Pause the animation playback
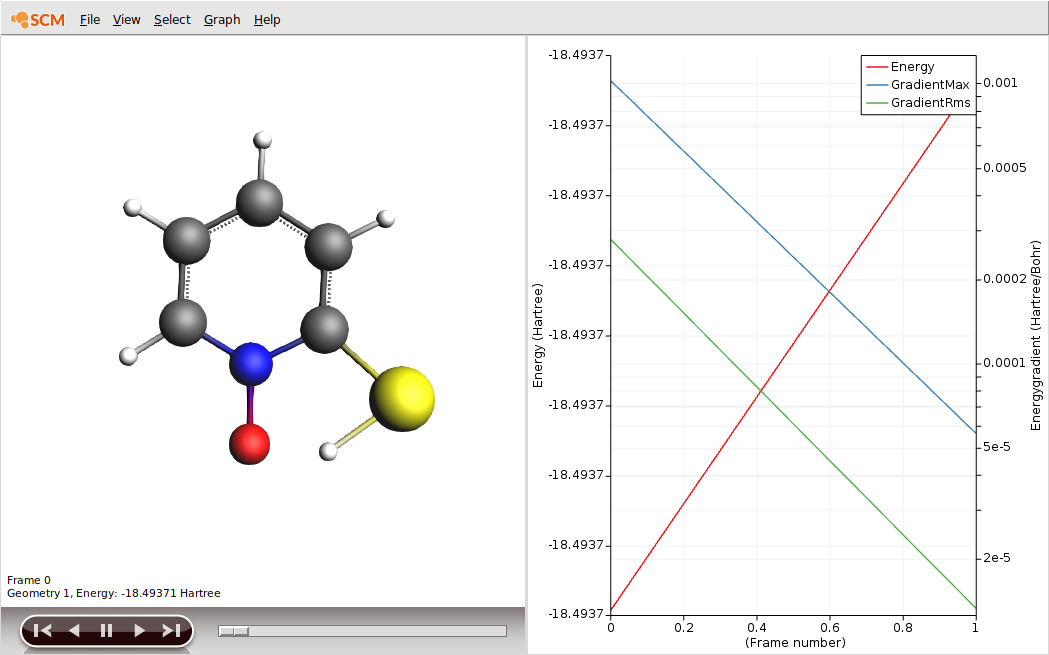Viewport: 1049px width, 655px height. click(106, 630)
